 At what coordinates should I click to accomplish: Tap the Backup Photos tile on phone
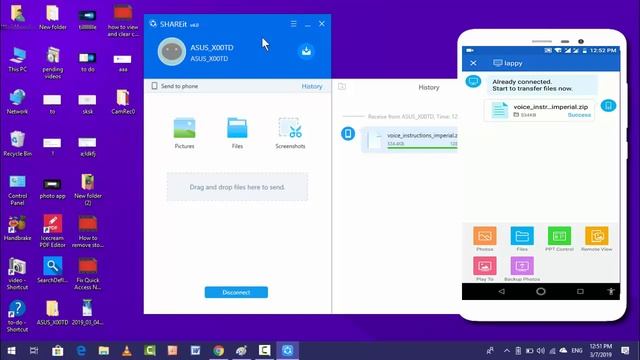(522, 269)
